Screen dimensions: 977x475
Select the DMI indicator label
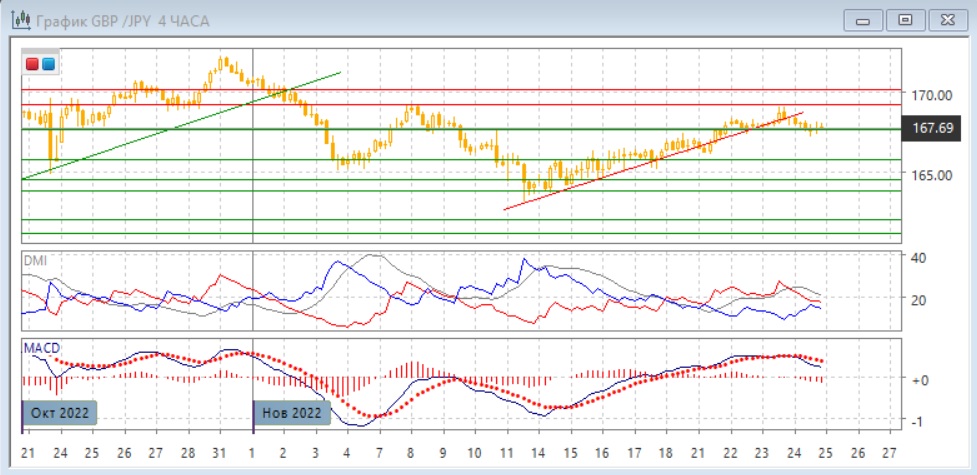(x=35, y=261)
